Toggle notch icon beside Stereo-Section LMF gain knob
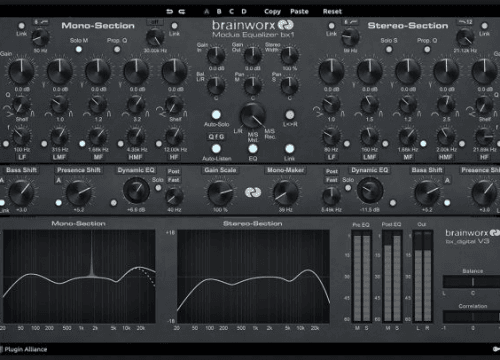 [x=354, y=85]
